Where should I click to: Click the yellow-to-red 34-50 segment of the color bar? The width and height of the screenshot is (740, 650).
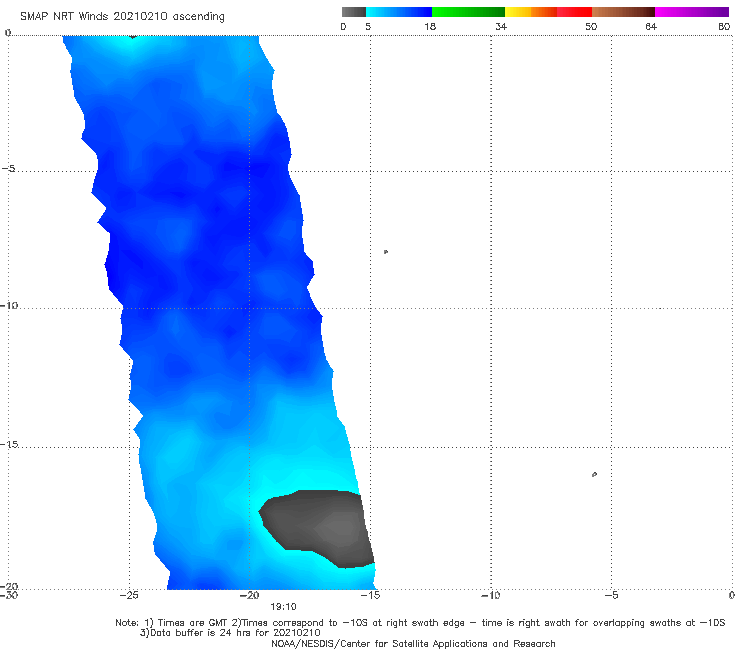click(548, 12)
